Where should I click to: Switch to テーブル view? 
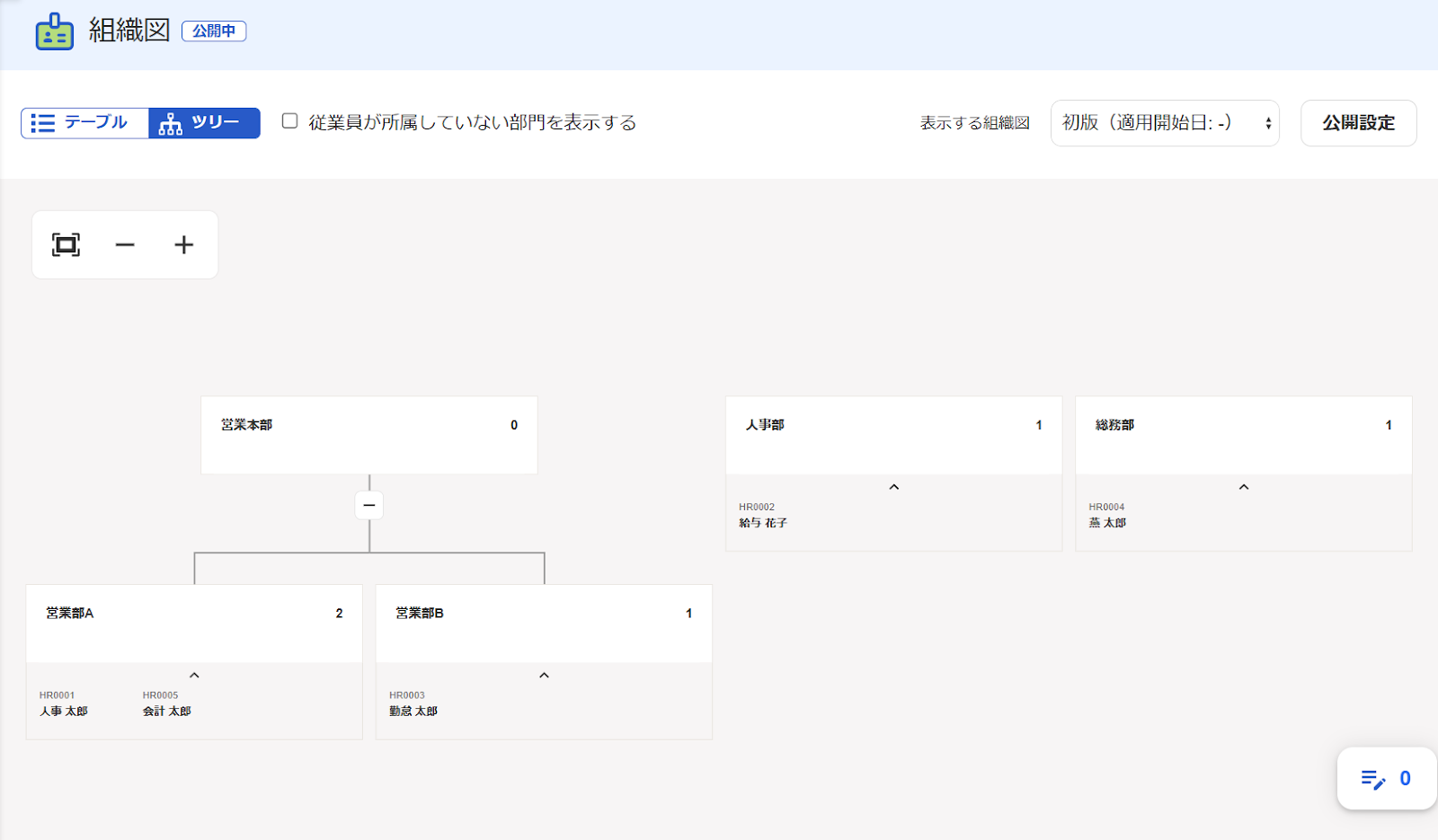click(x=84, y=123)
